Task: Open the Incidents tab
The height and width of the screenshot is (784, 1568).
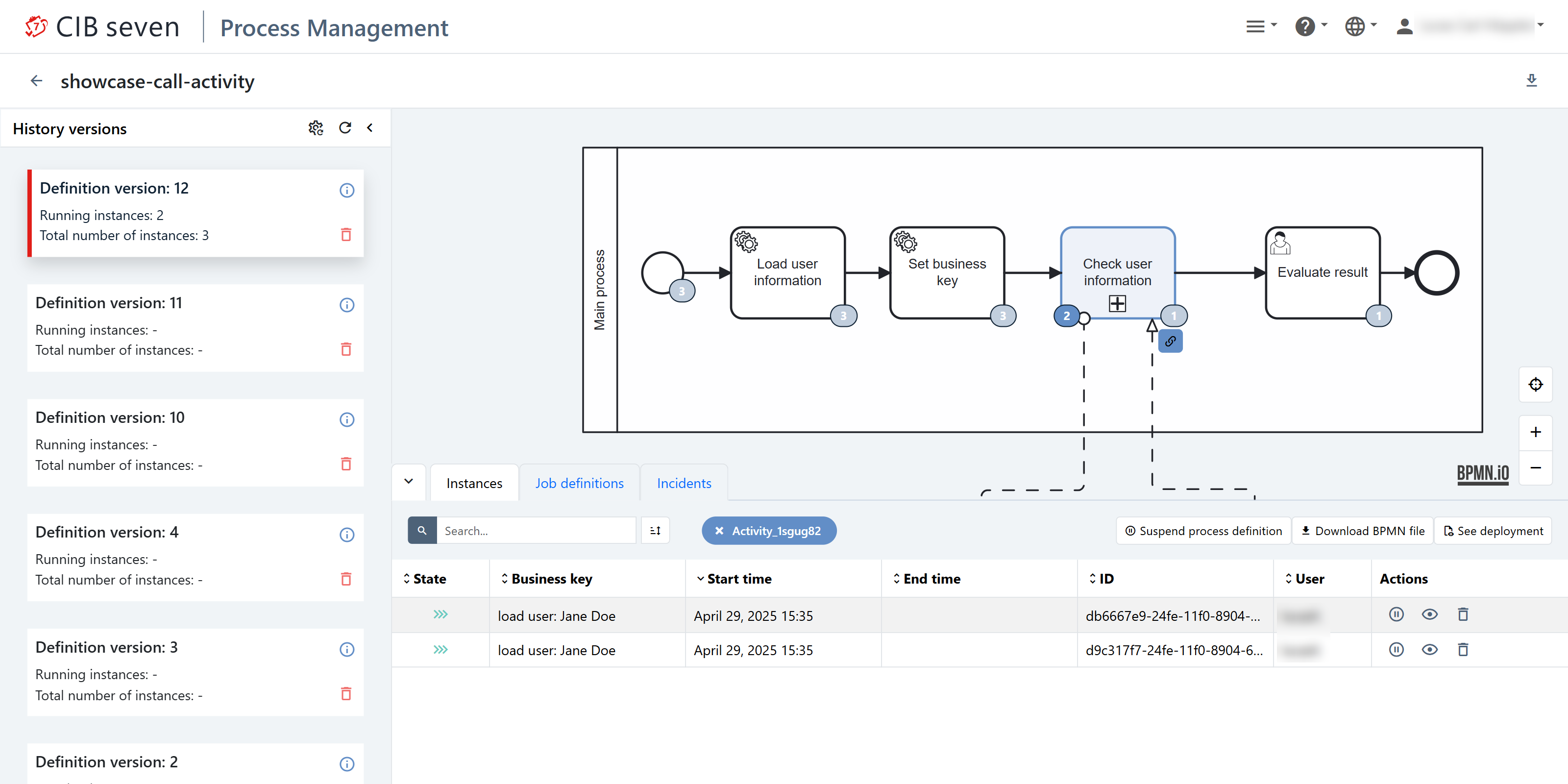Action: click(x=684, y=483)
